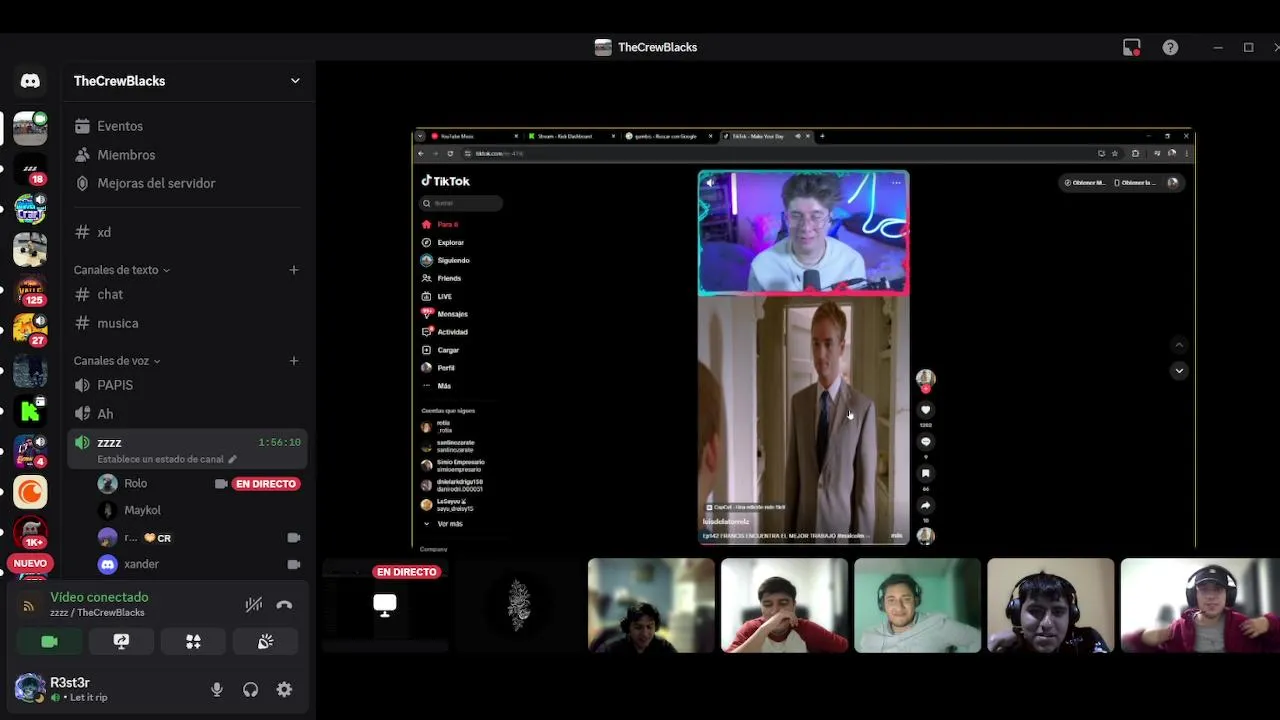Image resolution: width=1280 pixels, height=720 pixels.
Task: Start an activity button
Action: pyautogui.click(x=193, y=642)
